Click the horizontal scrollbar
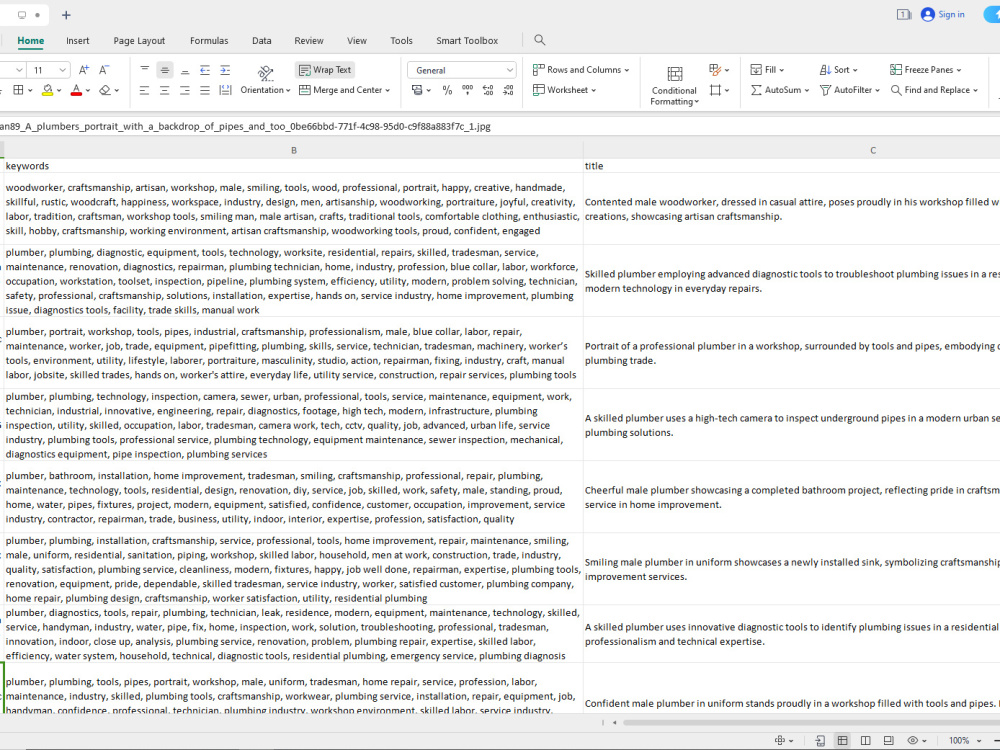This screenshot has width=1000, height=750. tap(811, 723)
